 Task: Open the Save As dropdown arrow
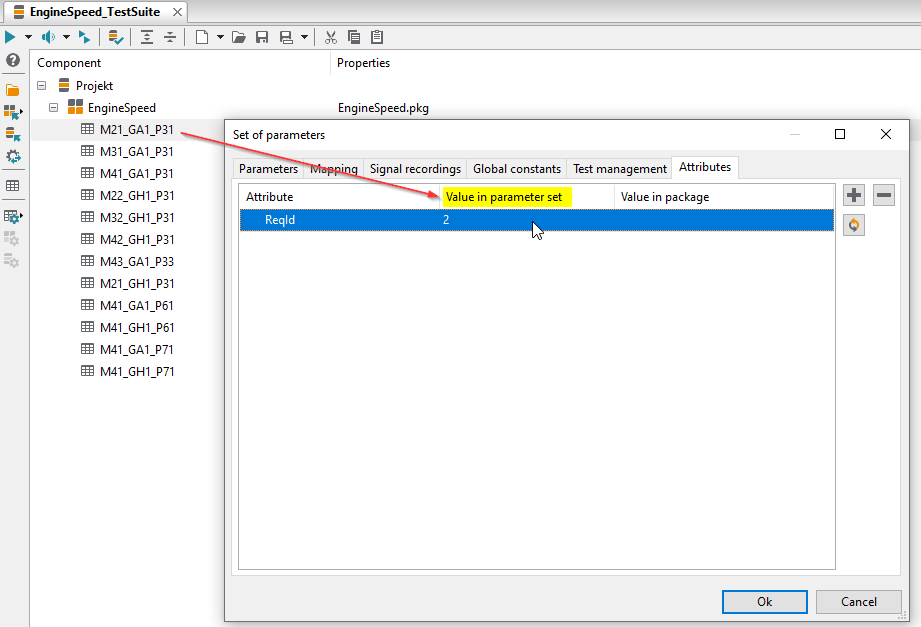click(x=303, y=36)
